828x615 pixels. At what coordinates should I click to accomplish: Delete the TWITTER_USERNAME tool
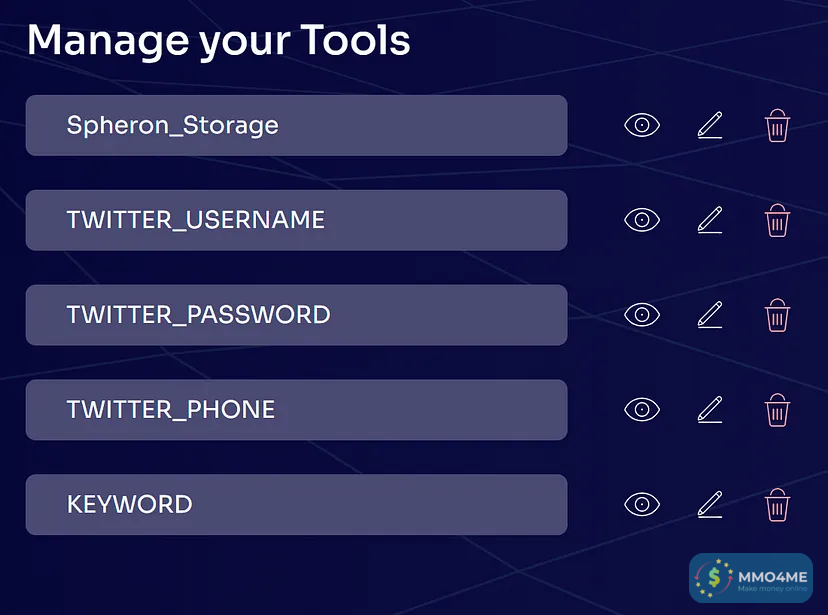click(x=777, y=220)
